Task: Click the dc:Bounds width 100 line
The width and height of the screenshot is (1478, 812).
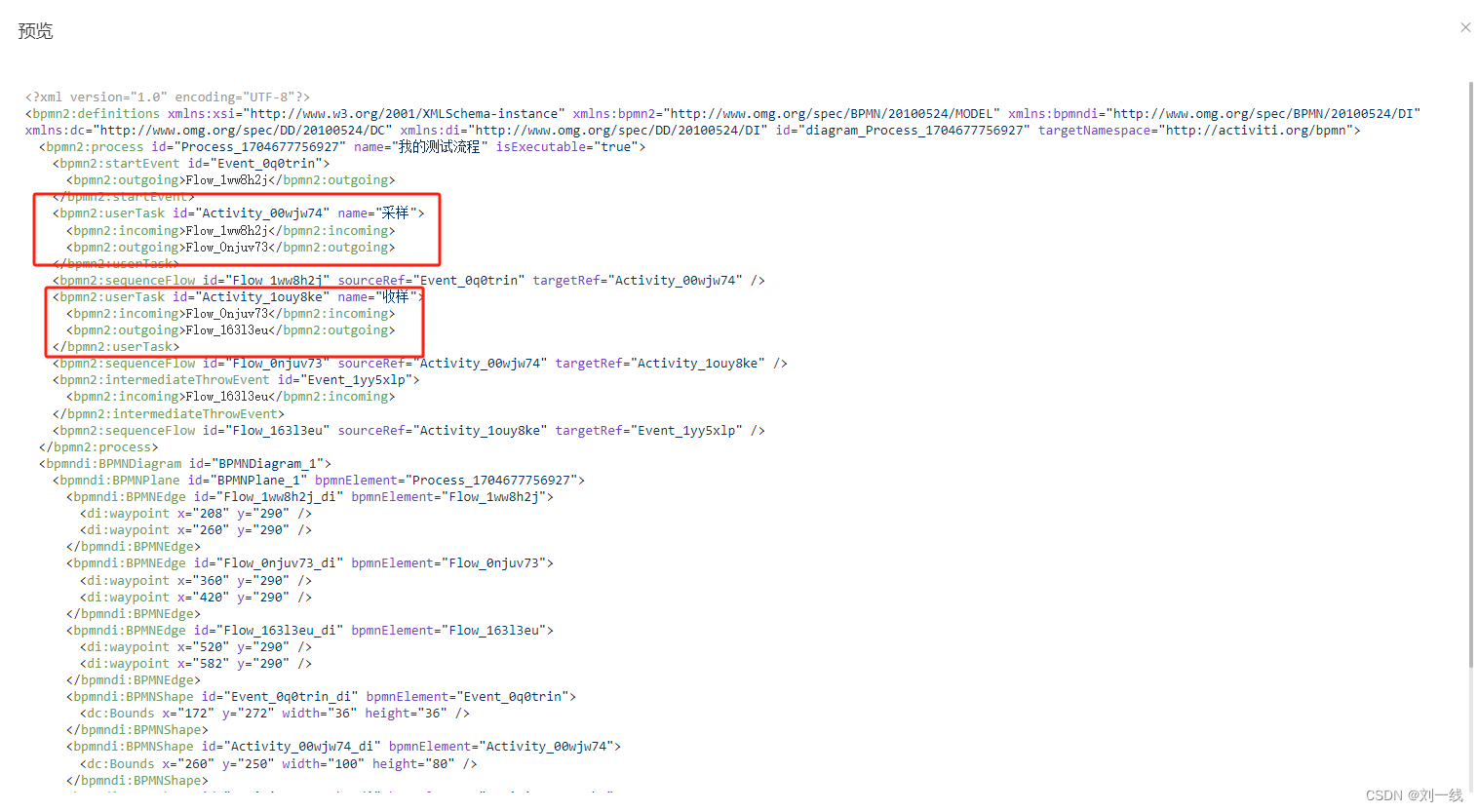Action: click(278, 763)
